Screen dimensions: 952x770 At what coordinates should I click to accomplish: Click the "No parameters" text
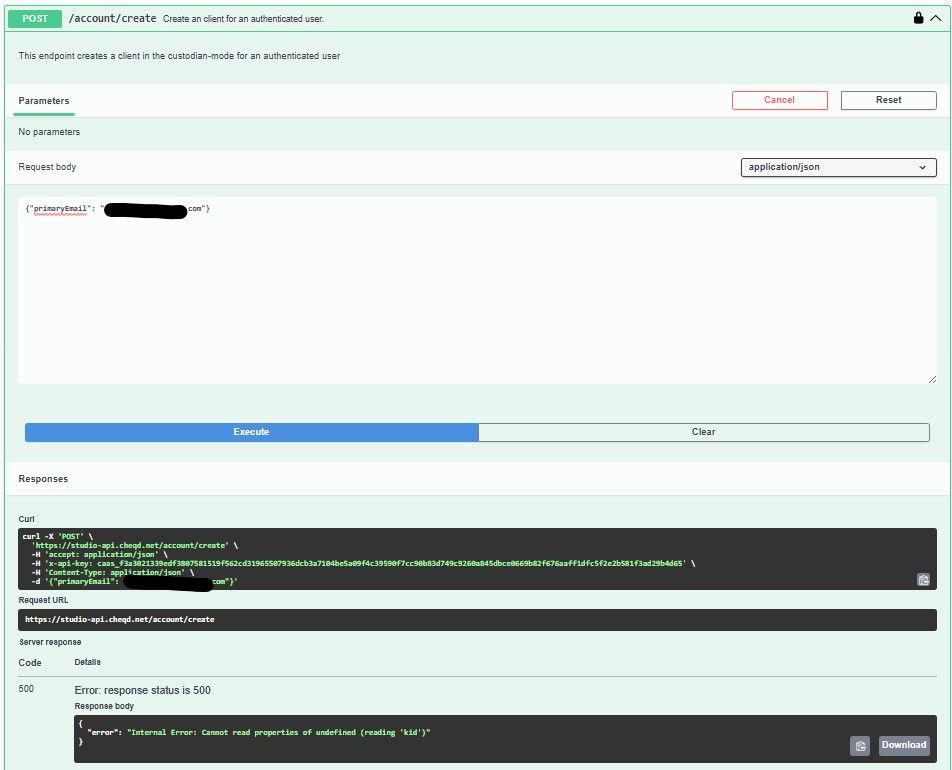click(49, 132)
